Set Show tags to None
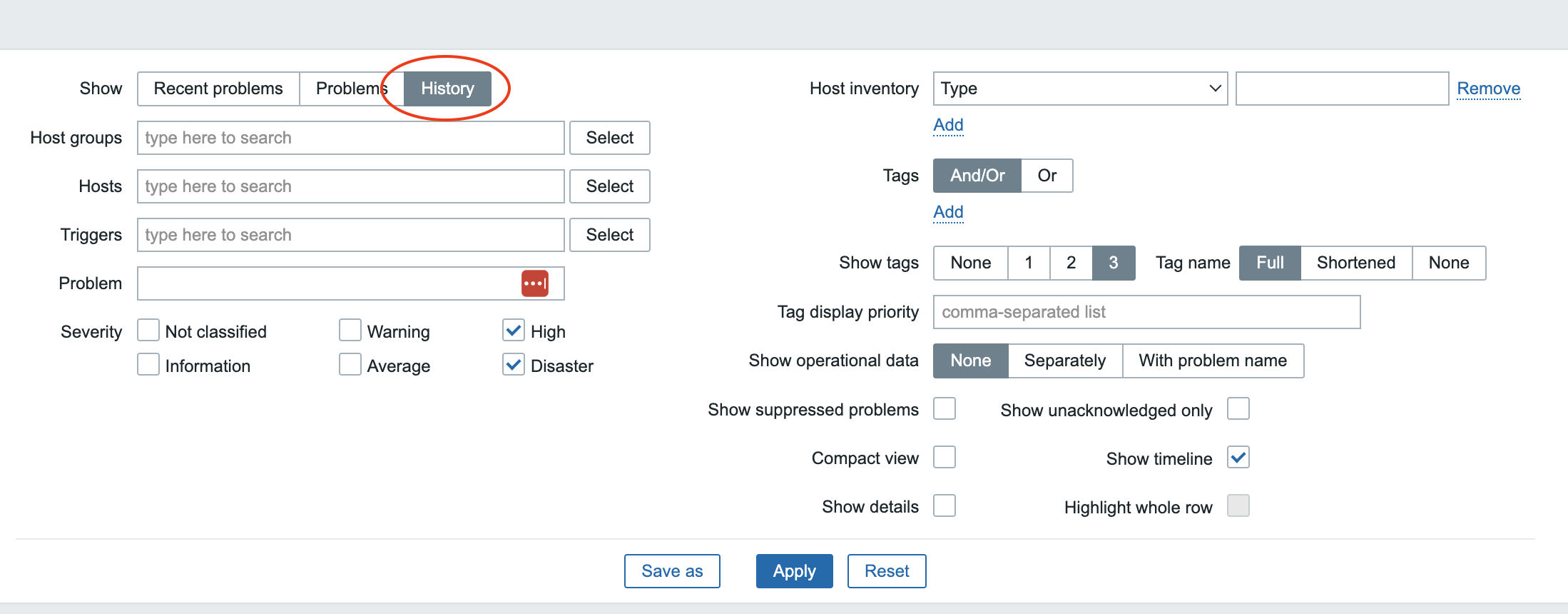This screenshot has height=614, width=1568. (x=970, y=263)
